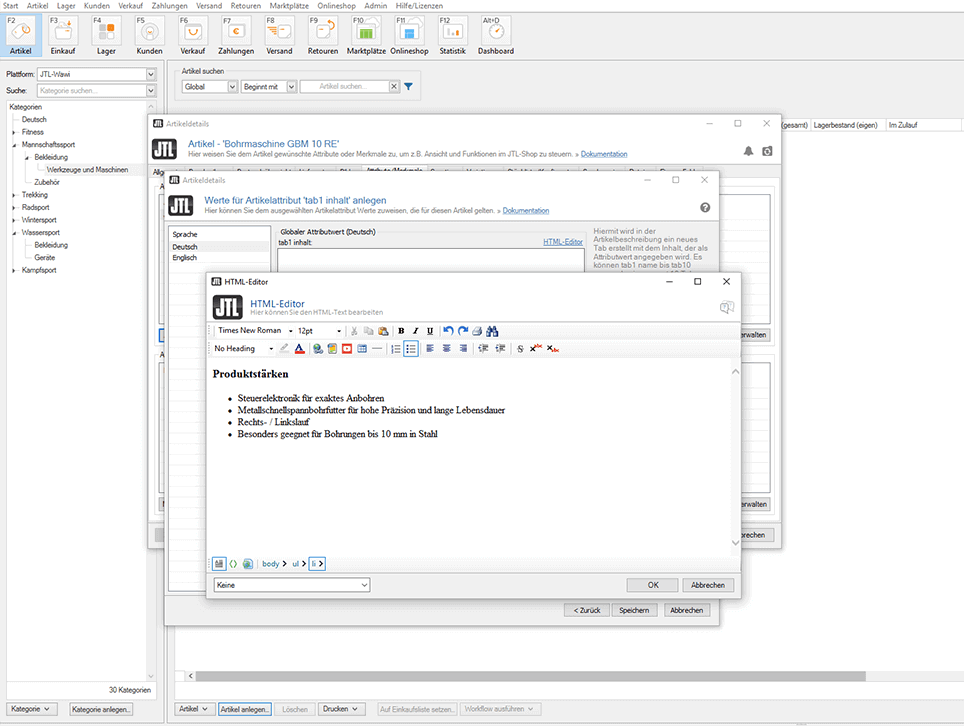This screenshot has width=964, height=726.
Task: Open the Dashboard toolbar icon
Action: 495,35
